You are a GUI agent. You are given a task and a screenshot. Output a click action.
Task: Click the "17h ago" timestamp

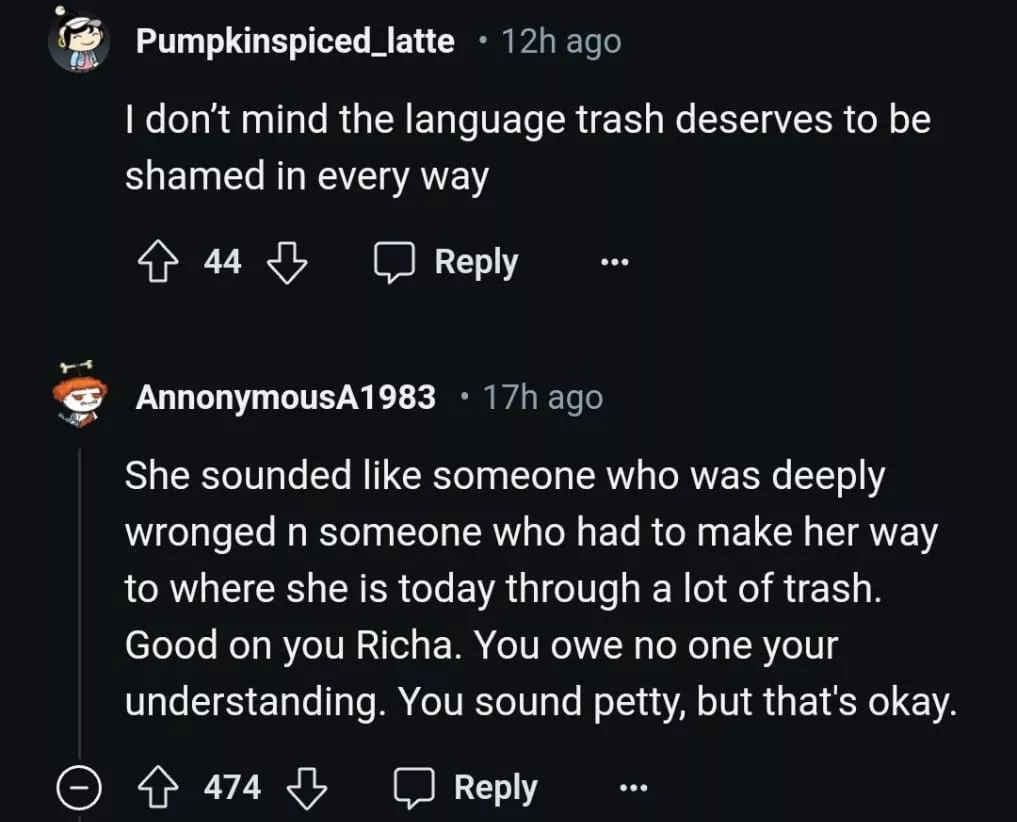(x=543, y=398)
